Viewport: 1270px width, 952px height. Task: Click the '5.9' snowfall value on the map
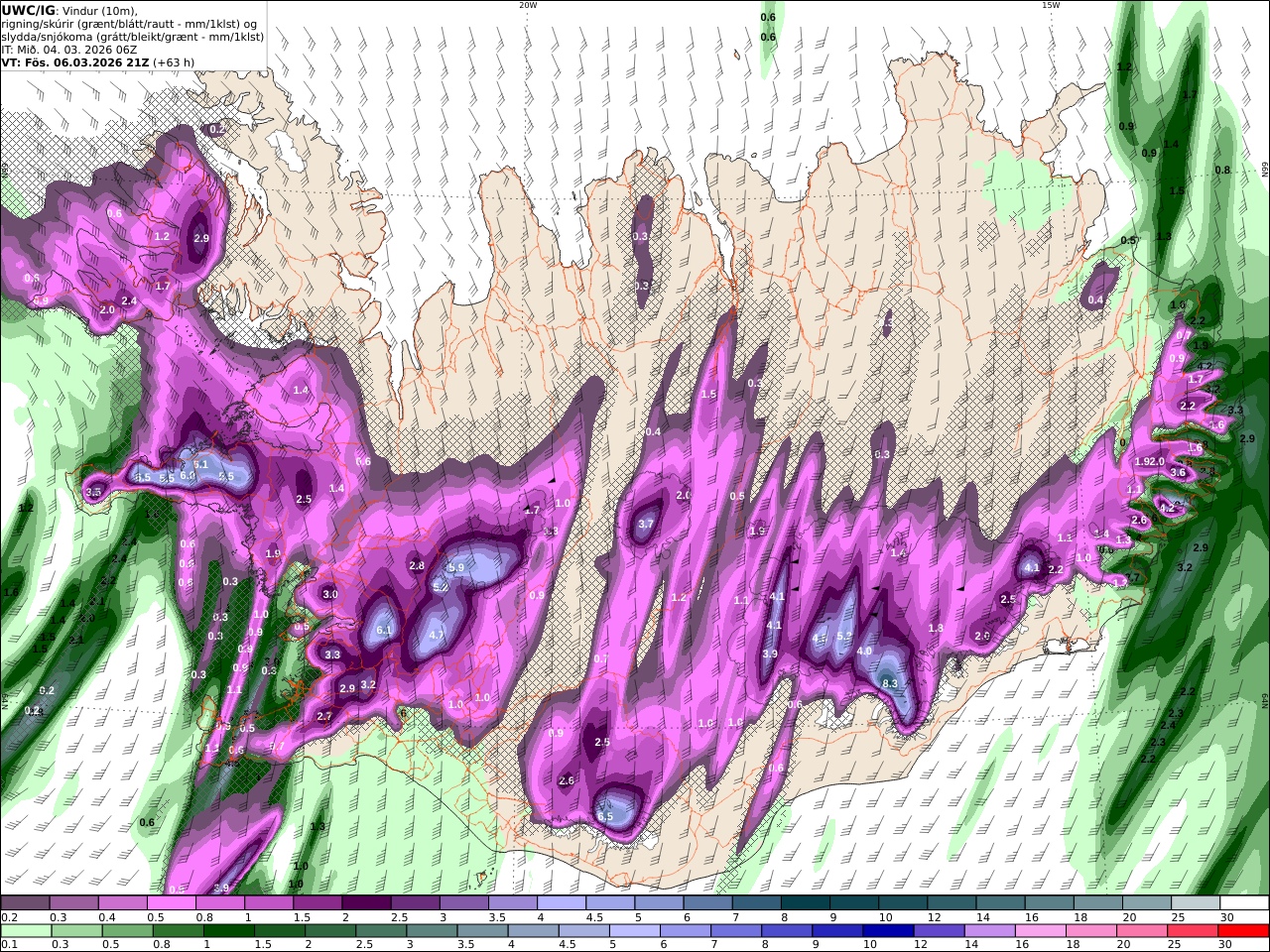coord(455,567)
